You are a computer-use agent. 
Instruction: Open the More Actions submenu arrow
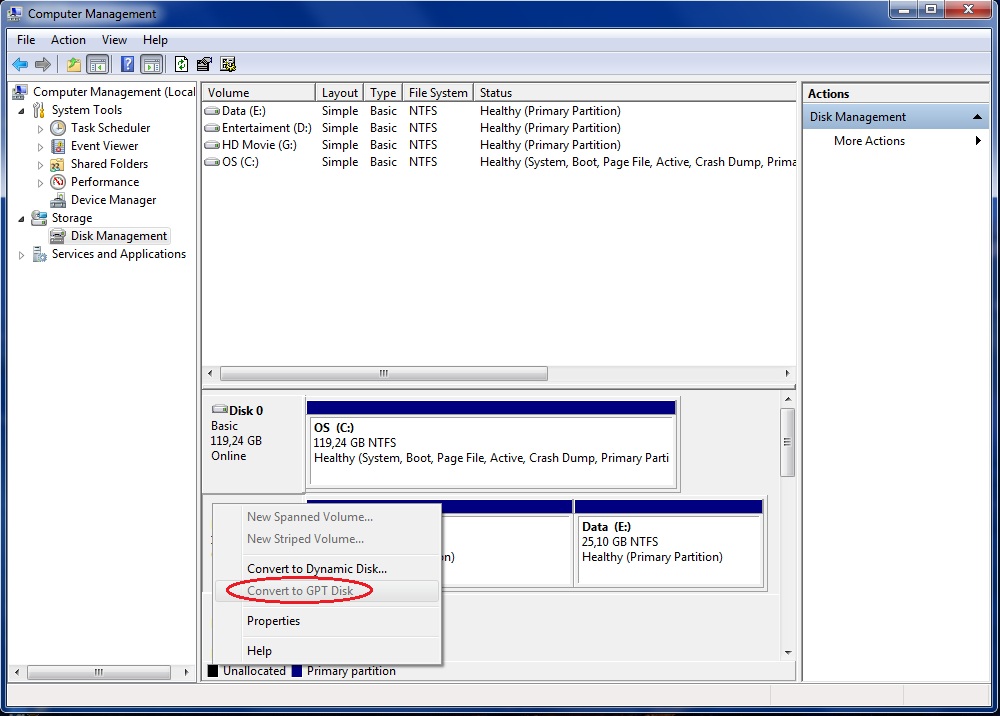(x=978, y=141)
